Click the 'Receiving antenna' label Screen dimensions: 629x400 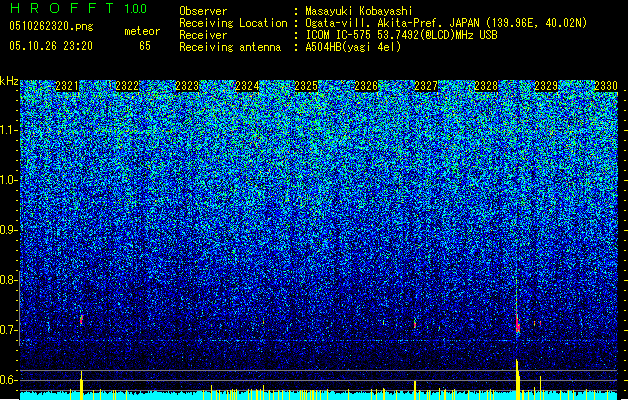tap(230, 47)
